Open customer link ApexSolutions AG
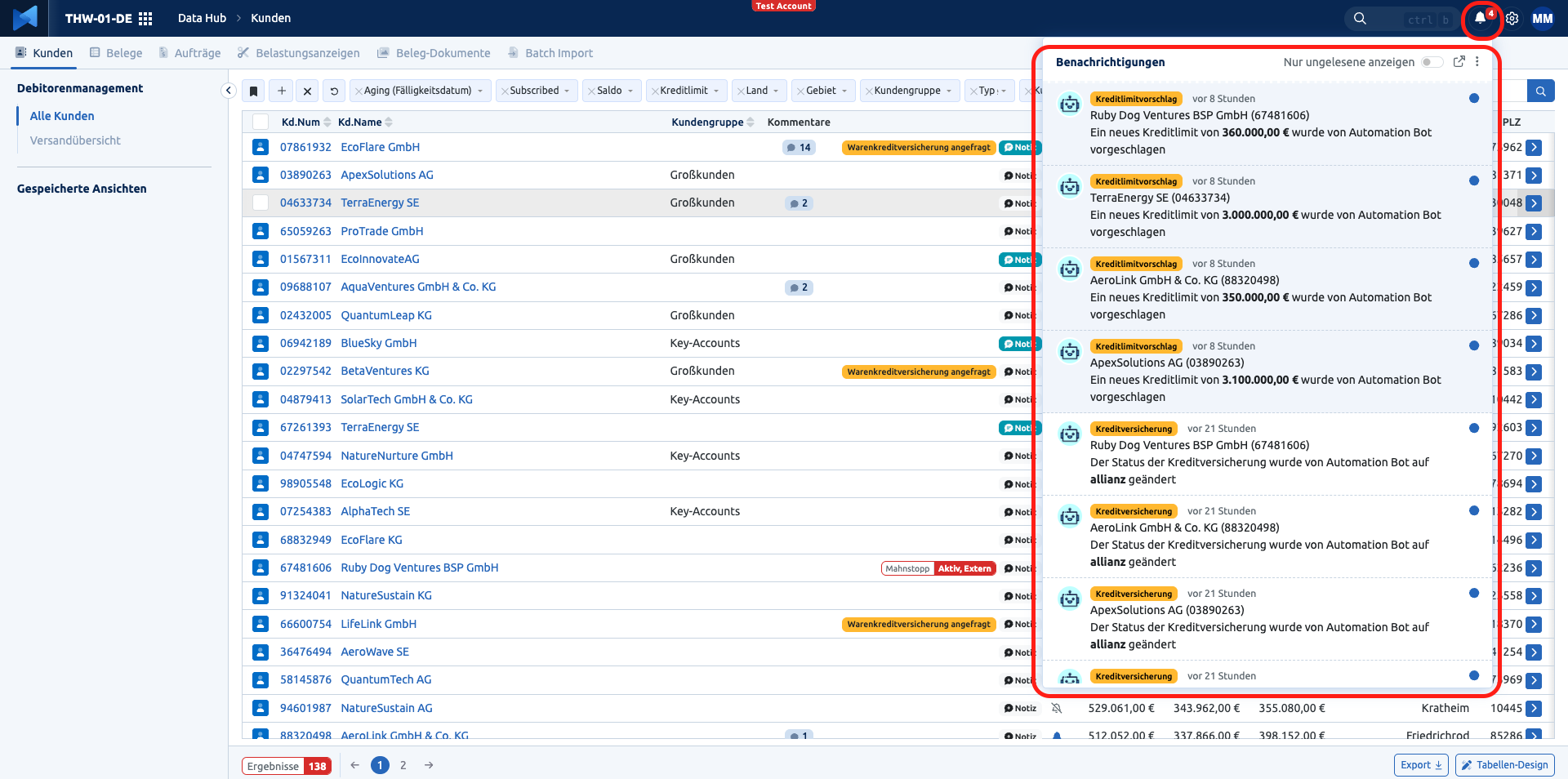1568x779 pixels. click(387, 175)
